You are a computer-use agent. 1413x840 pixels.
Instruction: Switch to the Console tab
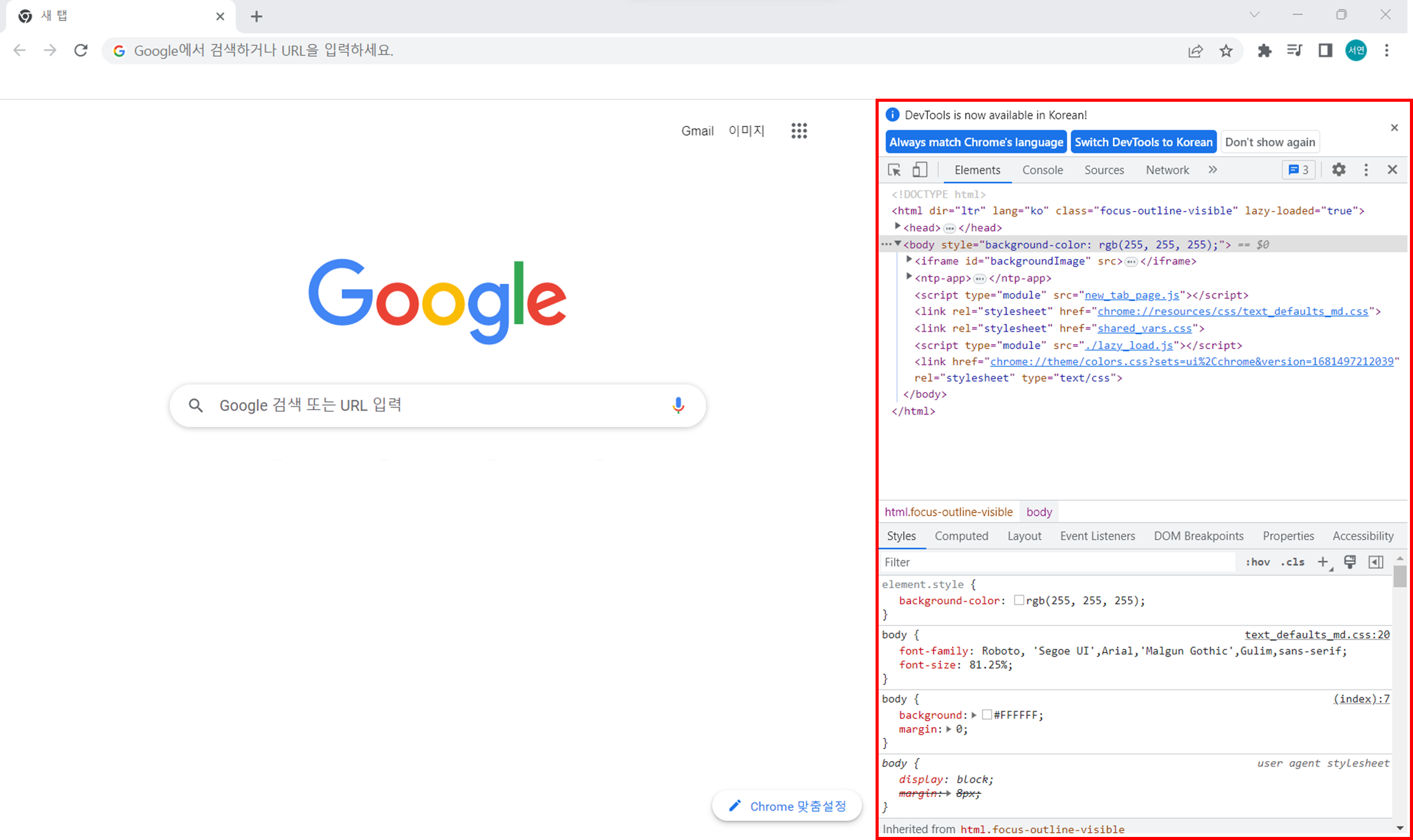(1042, 170)
